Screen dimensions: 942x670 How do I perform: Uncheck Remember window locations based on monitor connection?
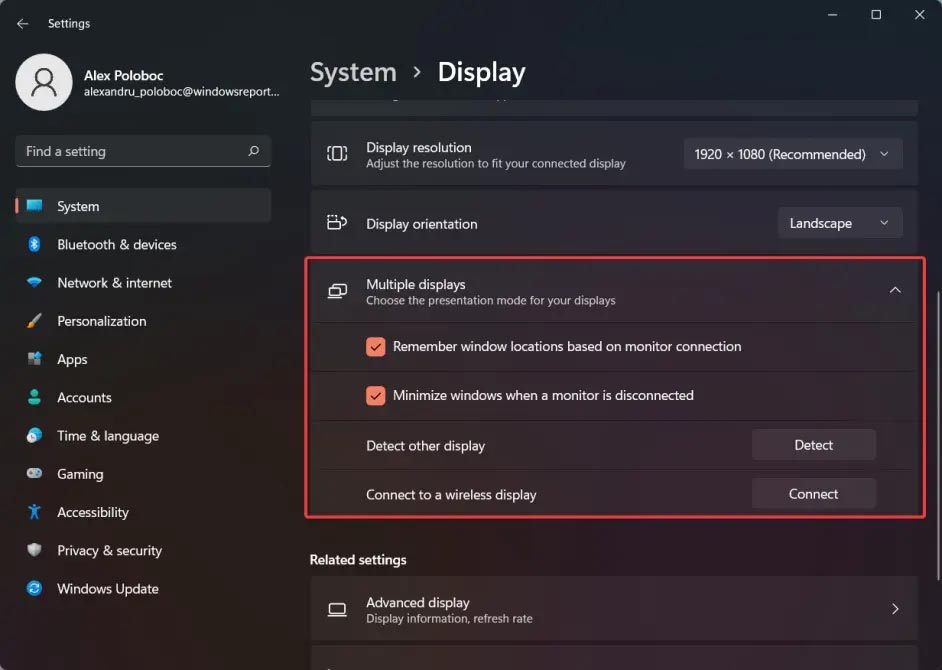coord(375,346)
